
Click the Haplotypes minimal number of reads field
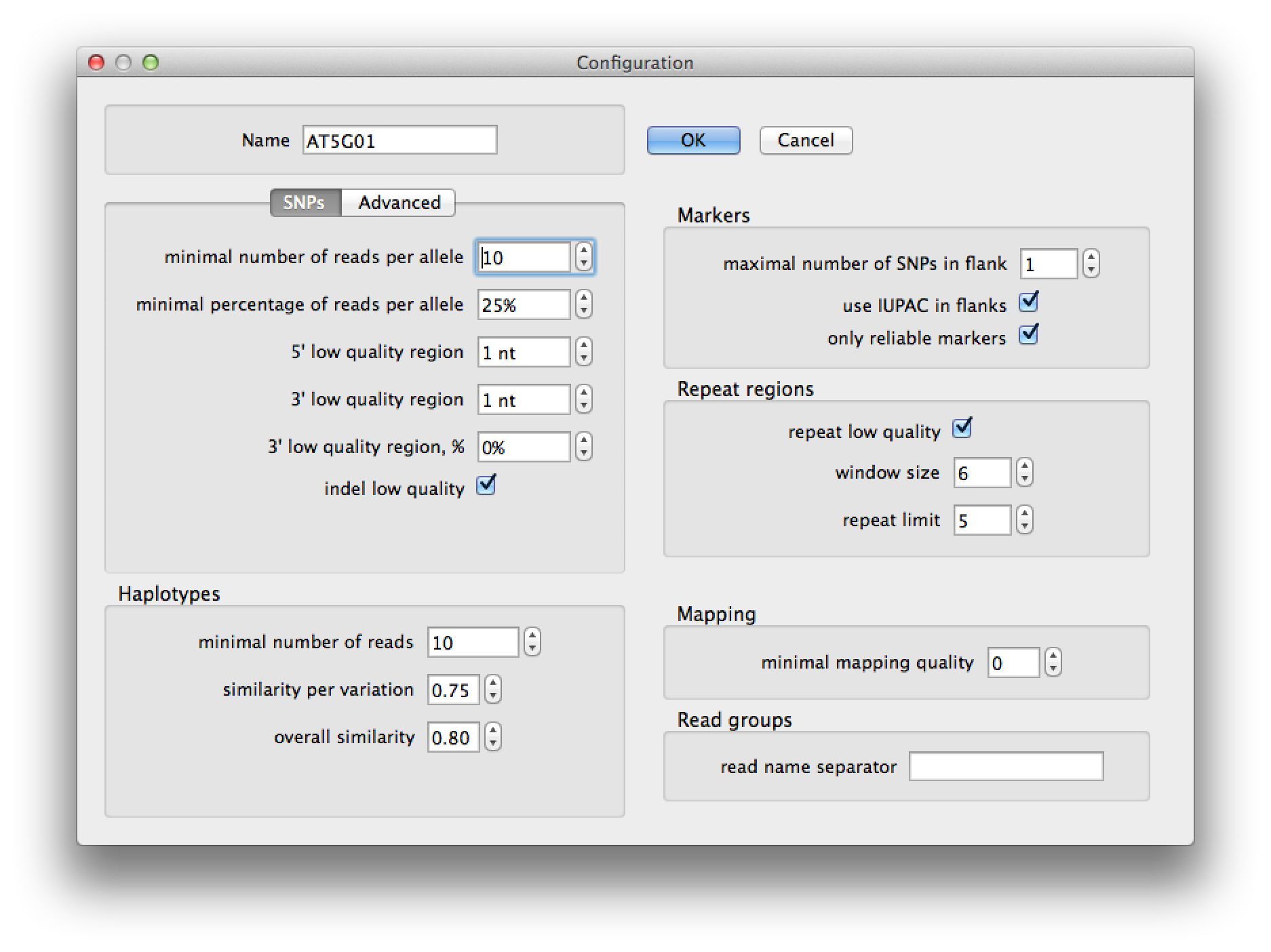pos(473,642)
